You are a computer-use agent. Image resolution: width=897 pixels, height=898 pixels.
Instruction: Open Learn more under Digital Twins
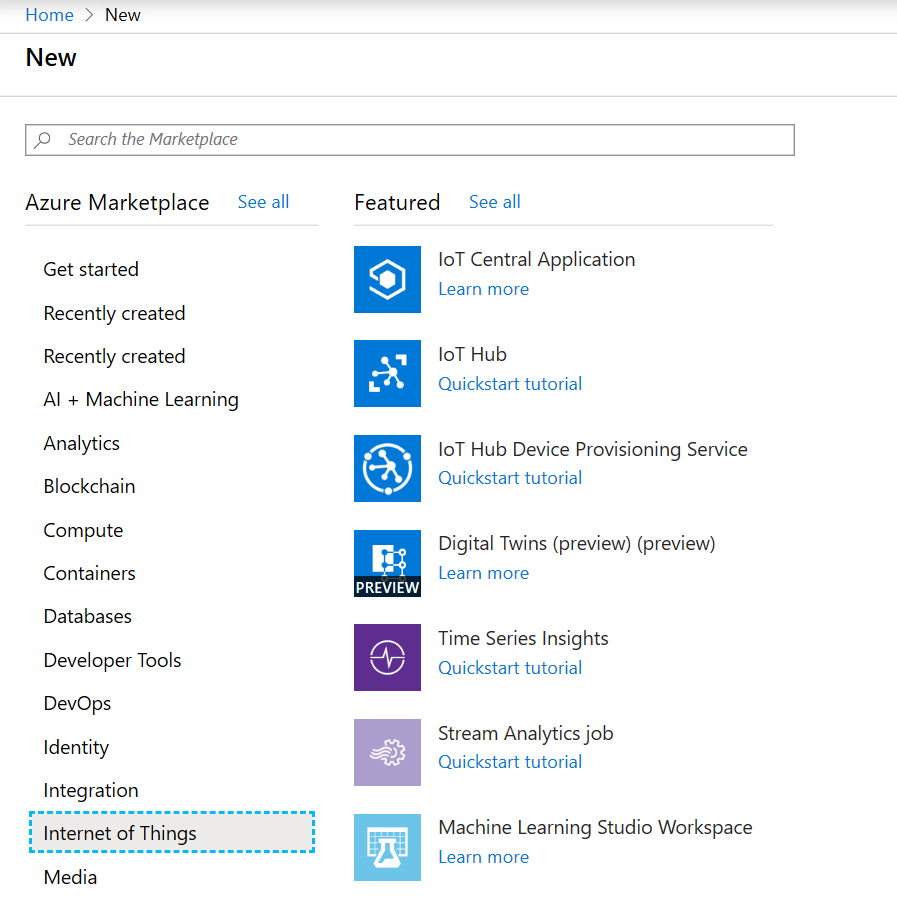coord(483,573)
